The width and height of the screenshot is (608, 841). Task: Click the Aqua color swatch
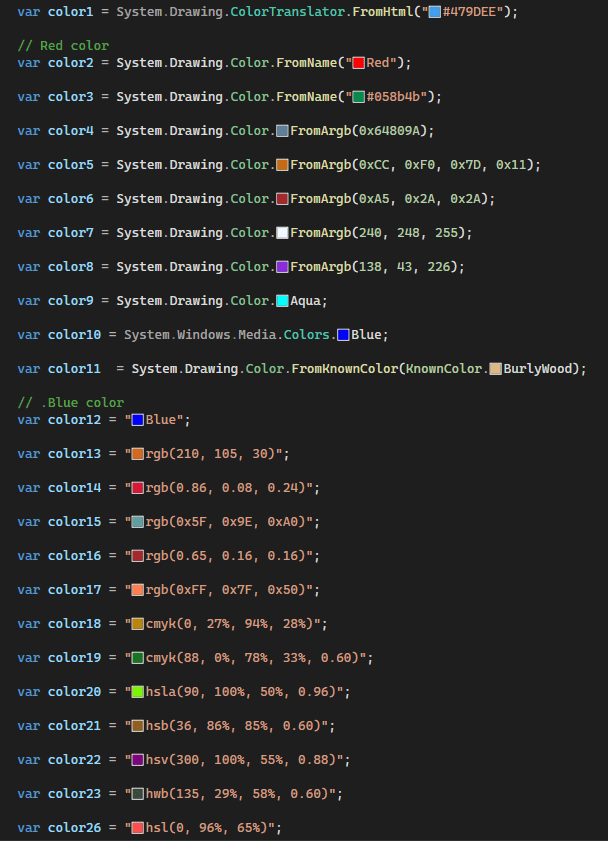(282, 301)
